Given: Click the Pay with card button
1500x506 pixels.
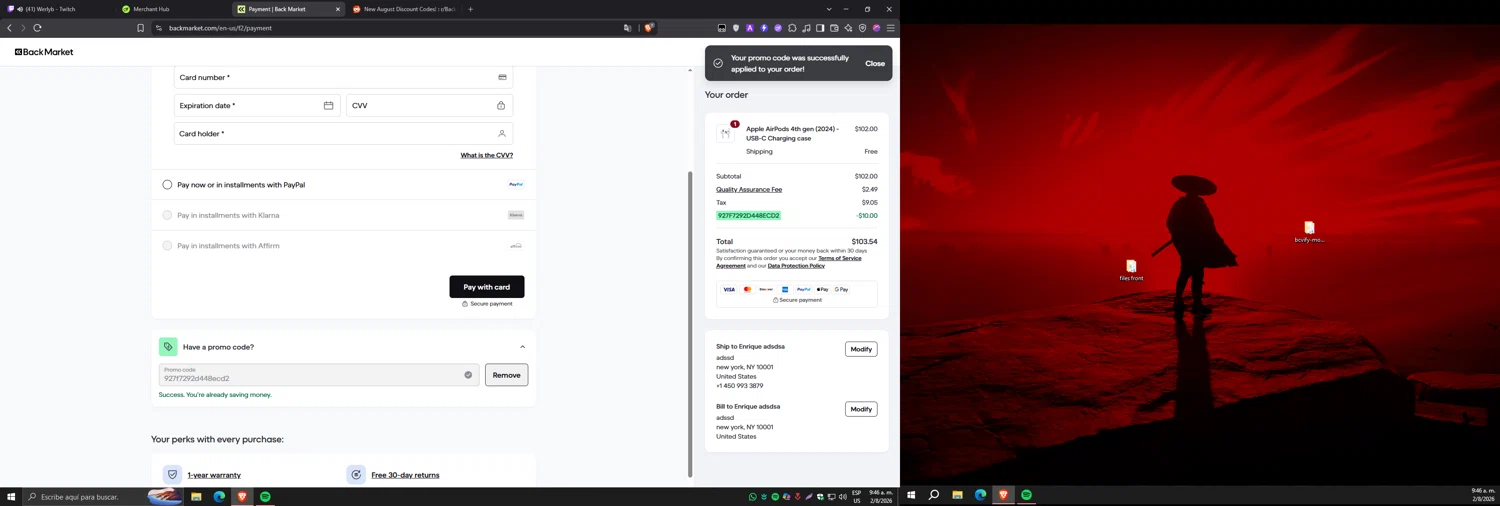Looking at the screenshot, I should click(x=487, y=287).
